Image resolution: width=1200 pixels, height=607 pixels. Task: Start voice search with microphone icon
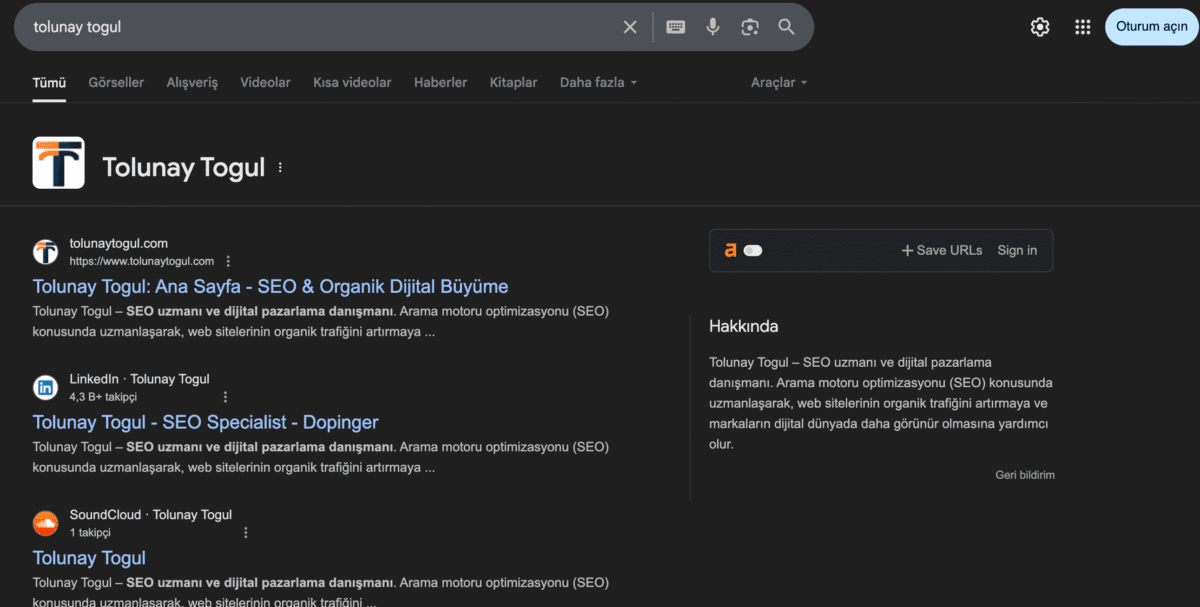point(713,27)
